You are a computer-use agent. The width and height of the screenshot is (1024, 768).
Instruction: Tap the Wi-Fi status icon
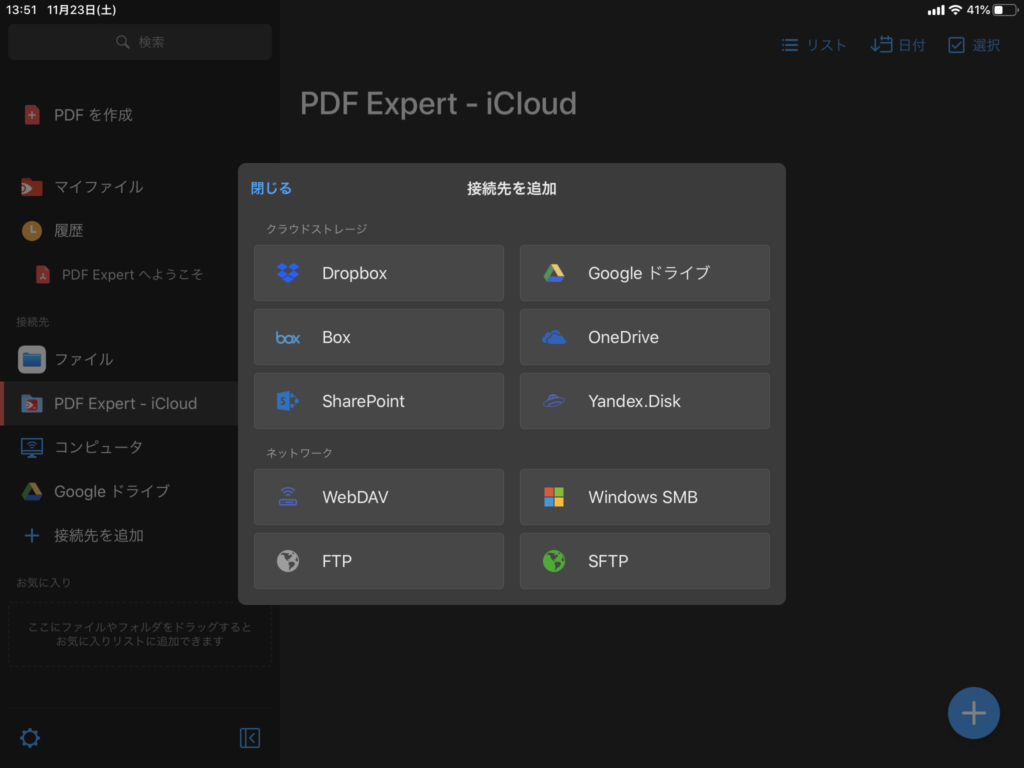pos(955,10)
